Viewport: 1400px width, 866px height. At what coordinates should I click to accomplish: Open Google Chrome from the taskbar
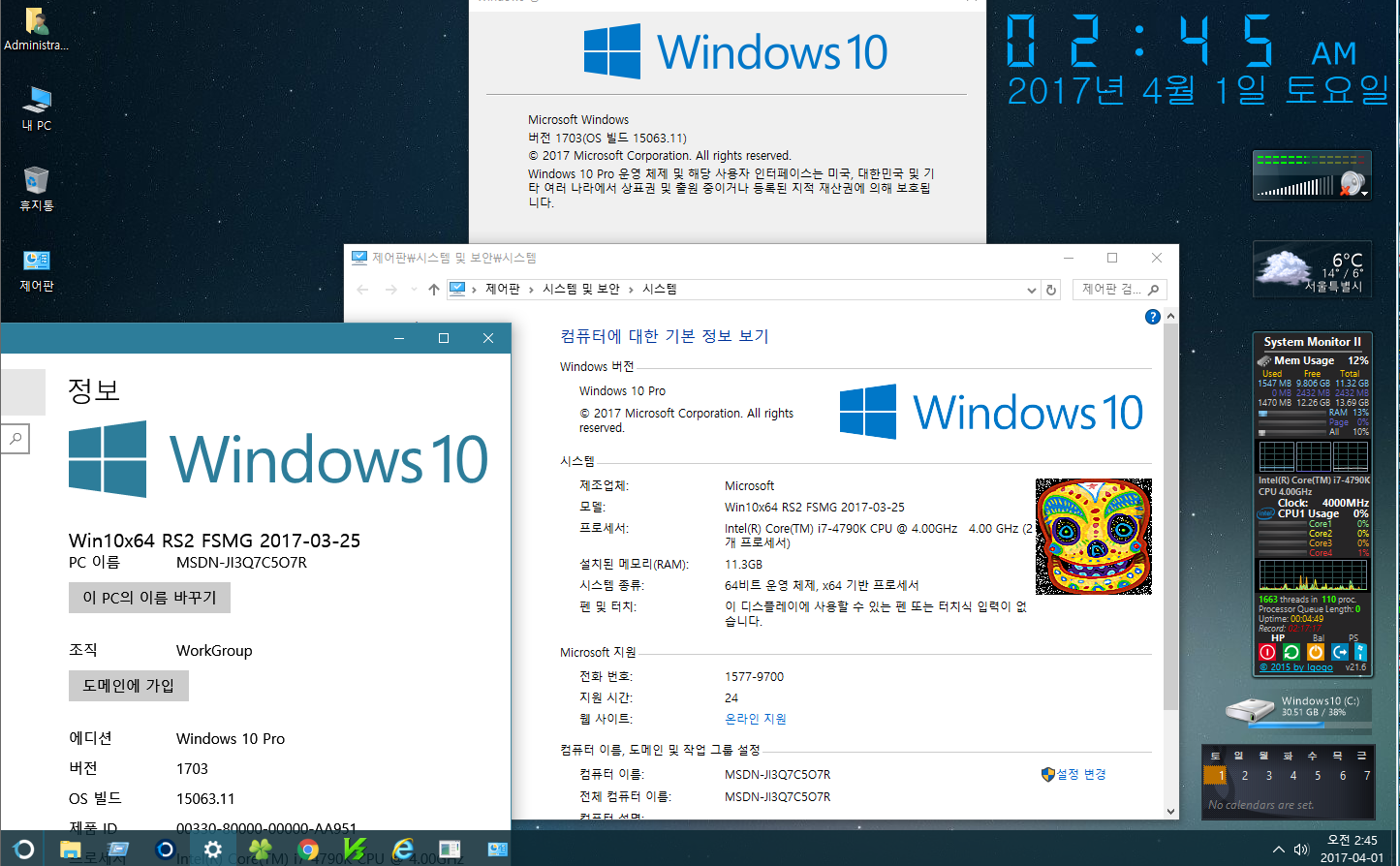pyautogui.click(x=308, y=850)
